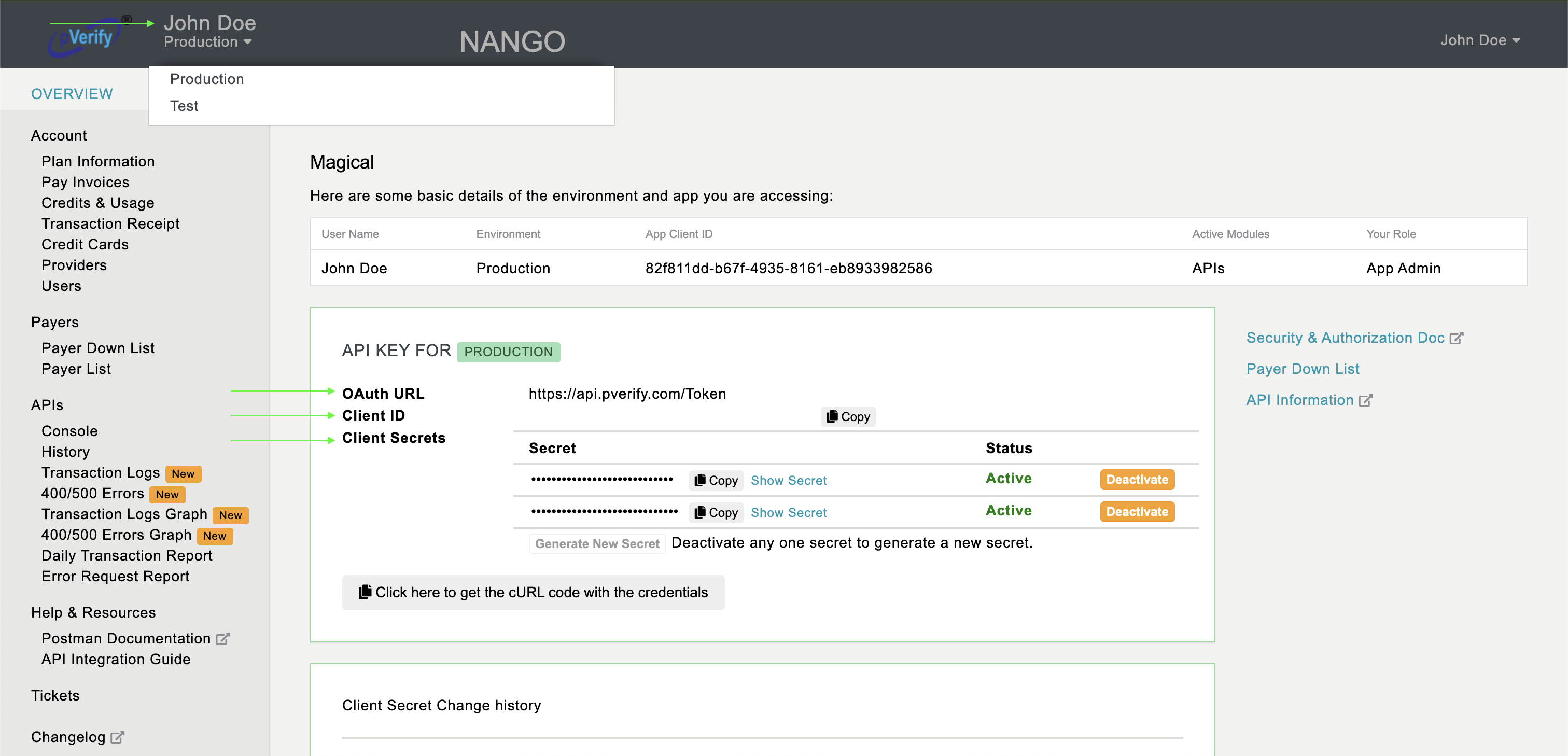Image resolution: width=1568 pixels, height=756 pixels.
Task: Go to the OVERVIEW tab
Action: click(x=72, y=94)
